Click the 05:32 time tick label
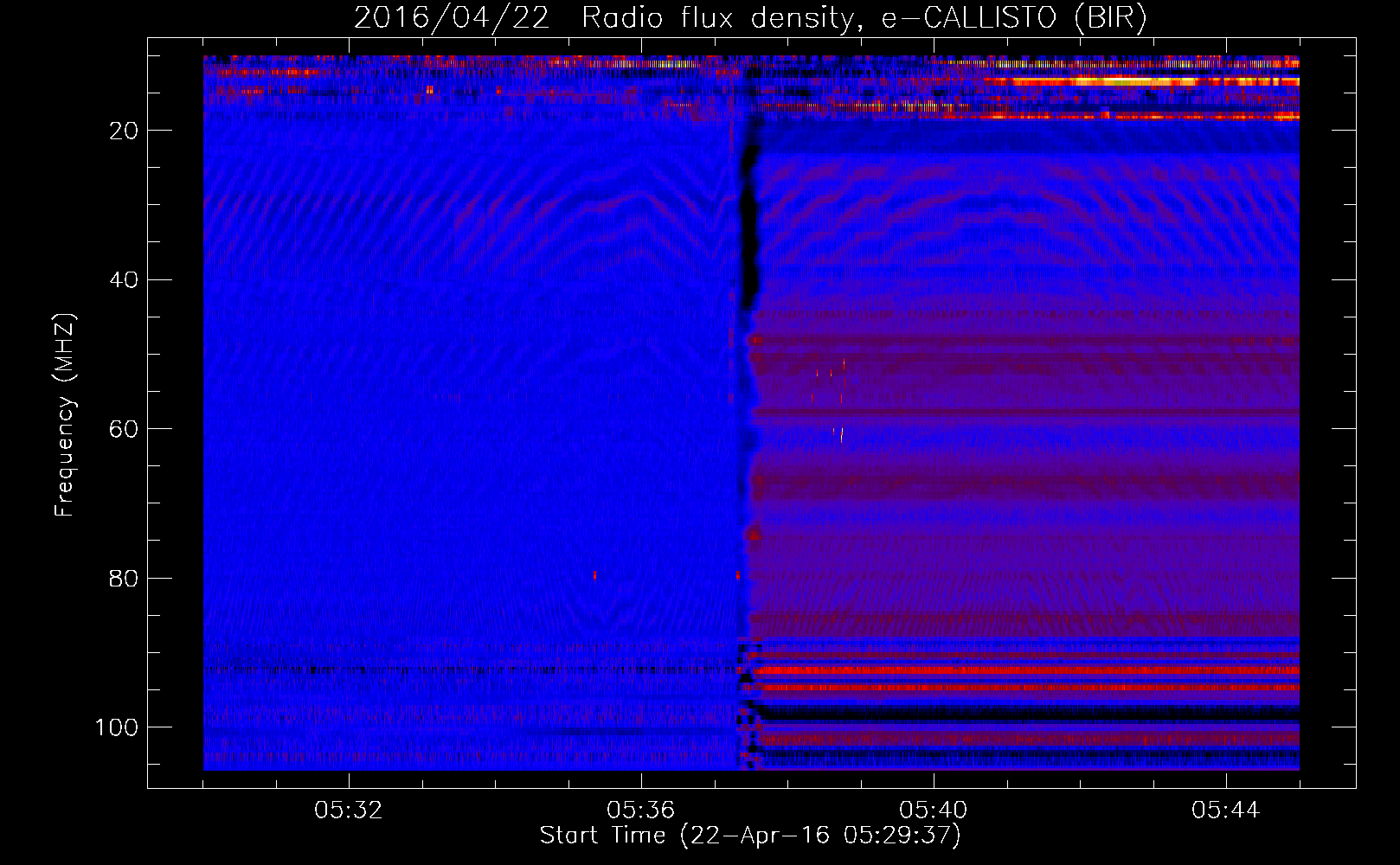Image resolution: width=1400 pixels, height=865 pixels. 349,811
